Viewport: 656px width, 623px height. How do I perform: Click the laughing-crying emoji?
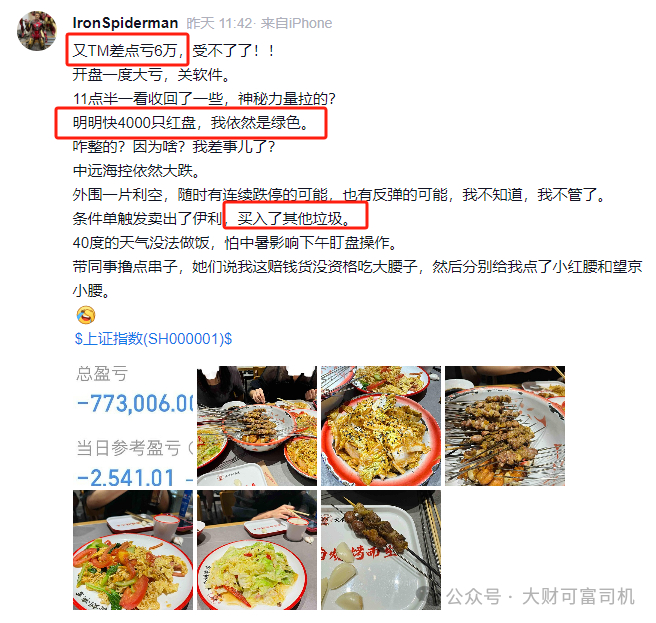86,315
